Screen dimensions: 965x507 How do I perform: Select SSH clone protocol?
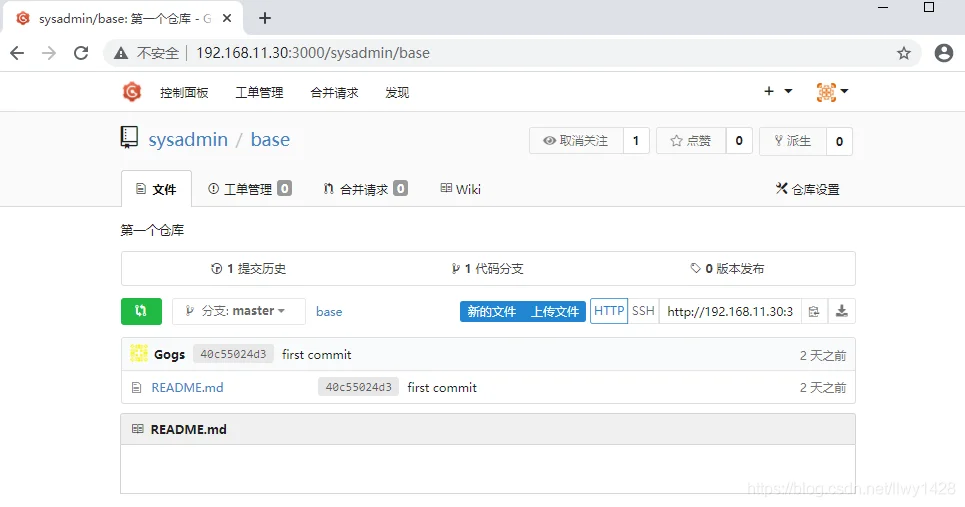coord(643,311)
